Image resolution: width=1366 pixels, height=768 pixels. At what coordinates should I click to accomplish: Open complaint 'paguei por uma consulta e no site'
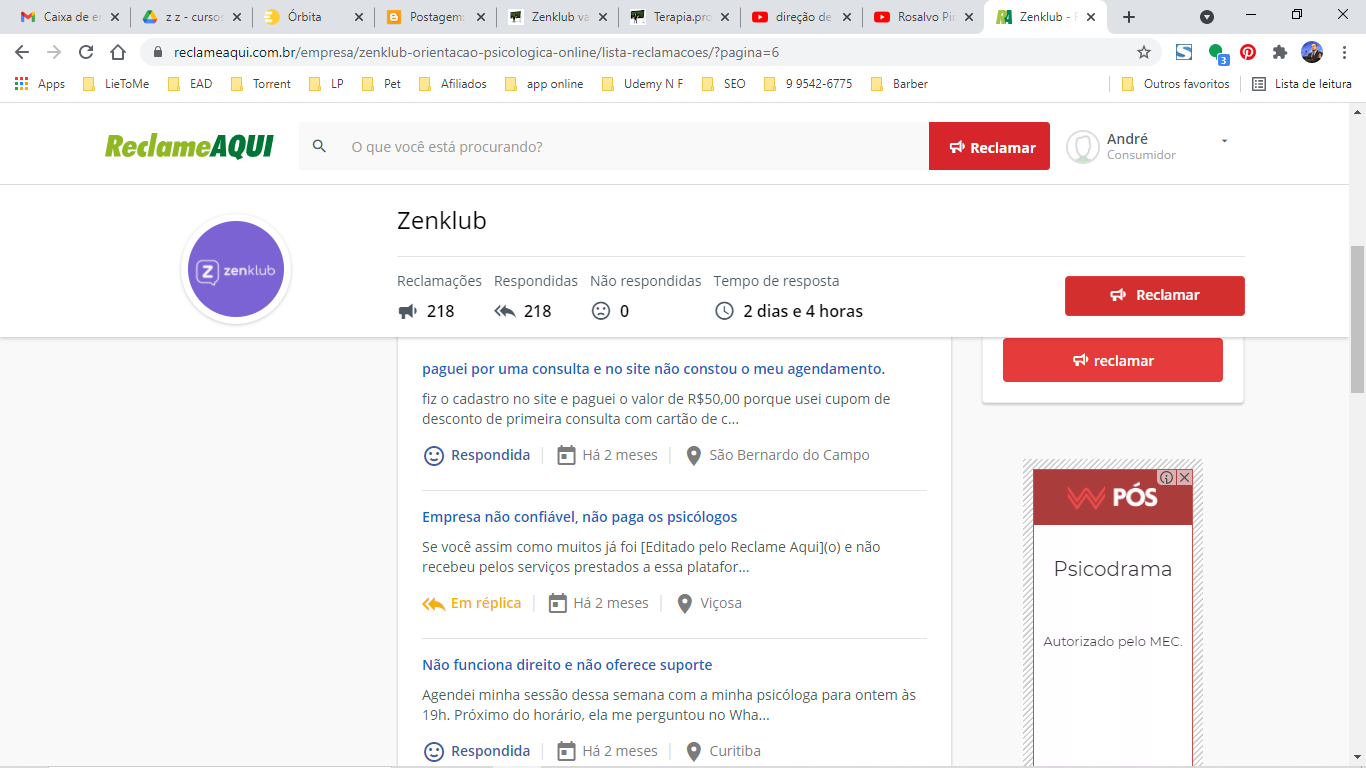653,369
